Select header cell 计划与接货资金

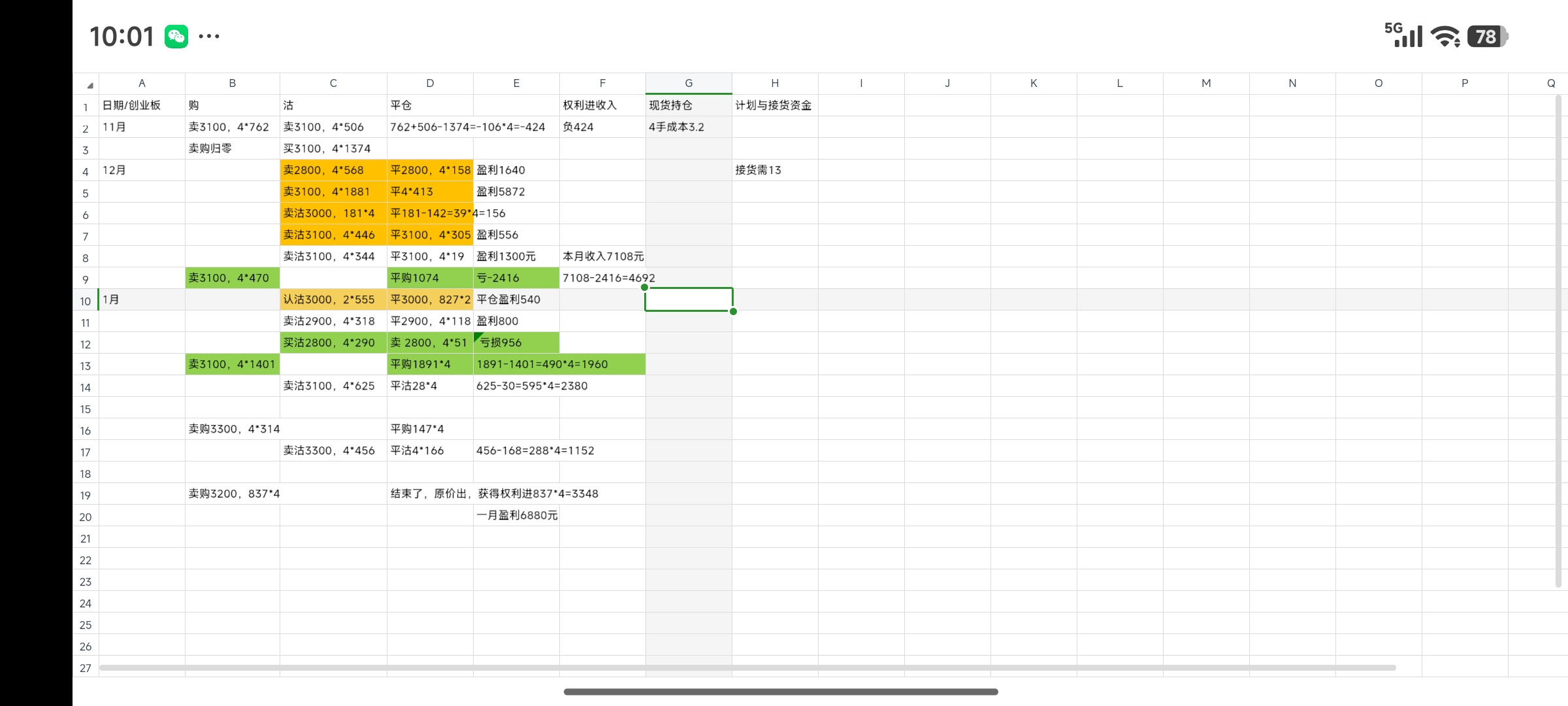point(774,105)
